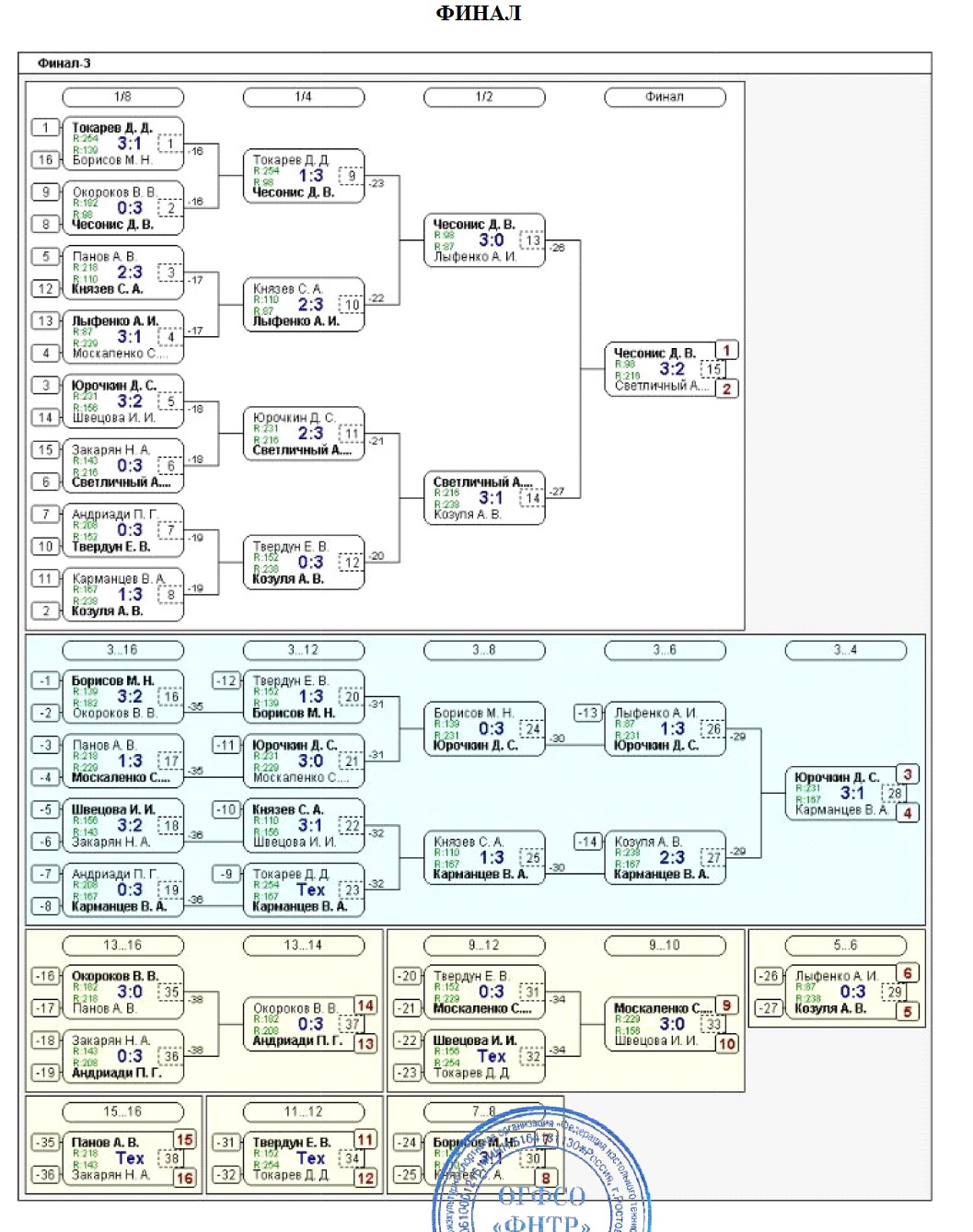Select "Швецова И. И." in the 1/8 round
The image size is (973, 1232).
click(x=114, y=417)
